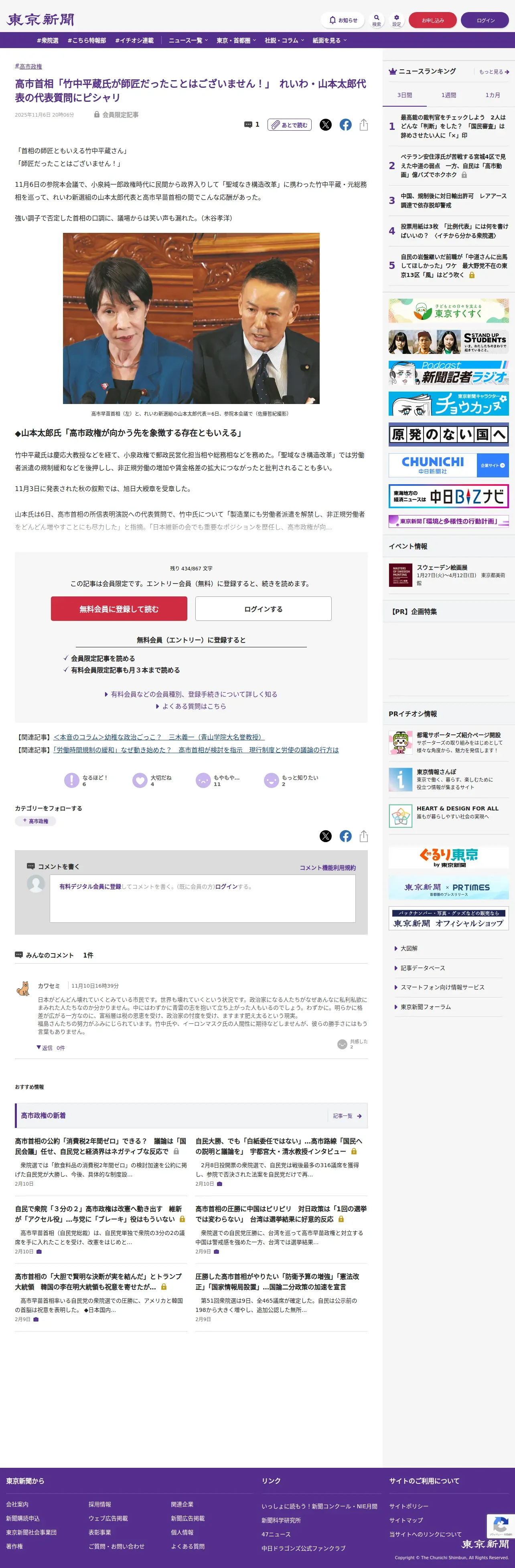Open the #こちら特報部 nav item
This screenshot has height=1568, width=515.
[87, 40]
